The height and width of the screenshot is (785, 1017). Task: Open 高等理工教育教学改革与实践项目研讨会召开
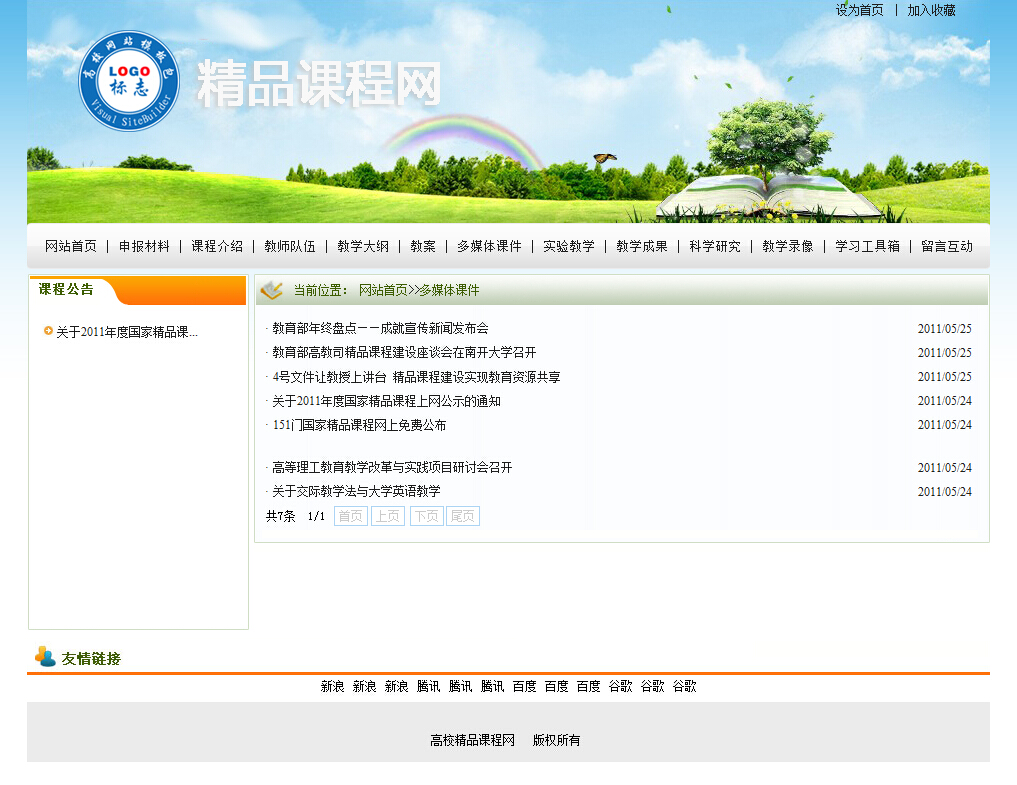click(x=392, y=467)
